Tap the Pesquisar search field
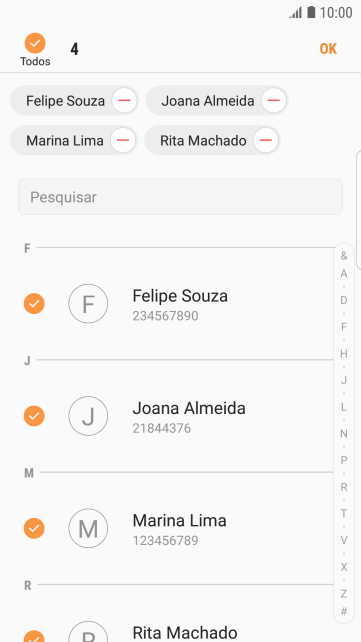This screenshot has height=642, width=361. pyautogui.click(x=180, y=197)
